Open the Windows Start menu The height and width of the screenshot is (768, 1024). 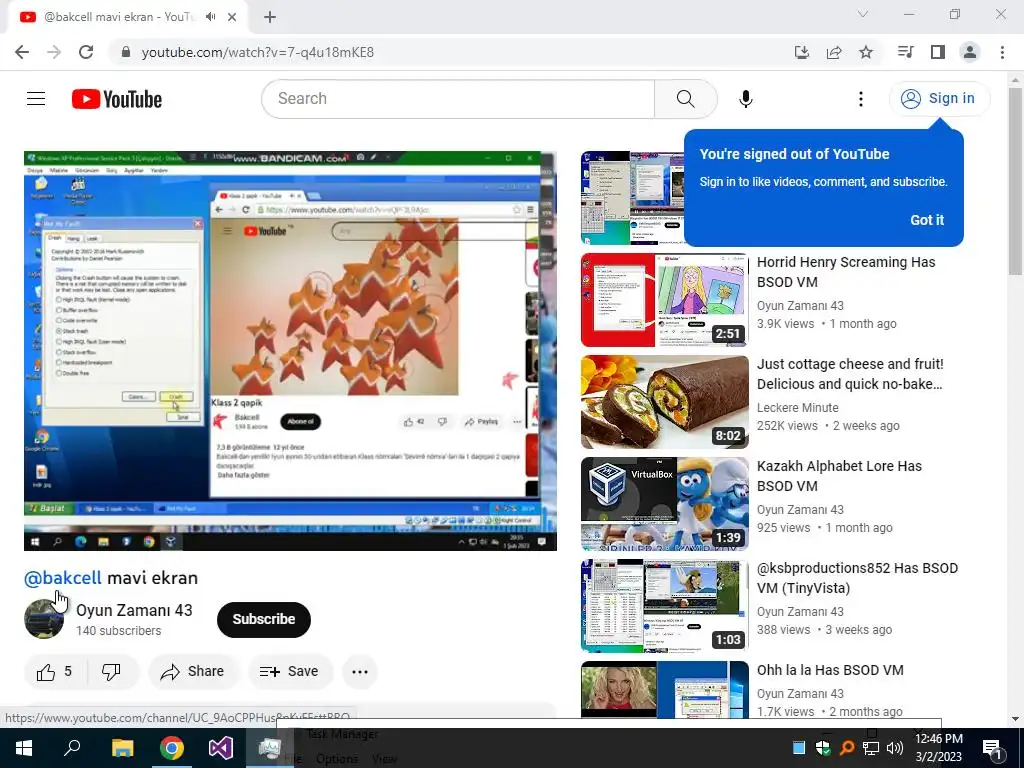point(24,748)
